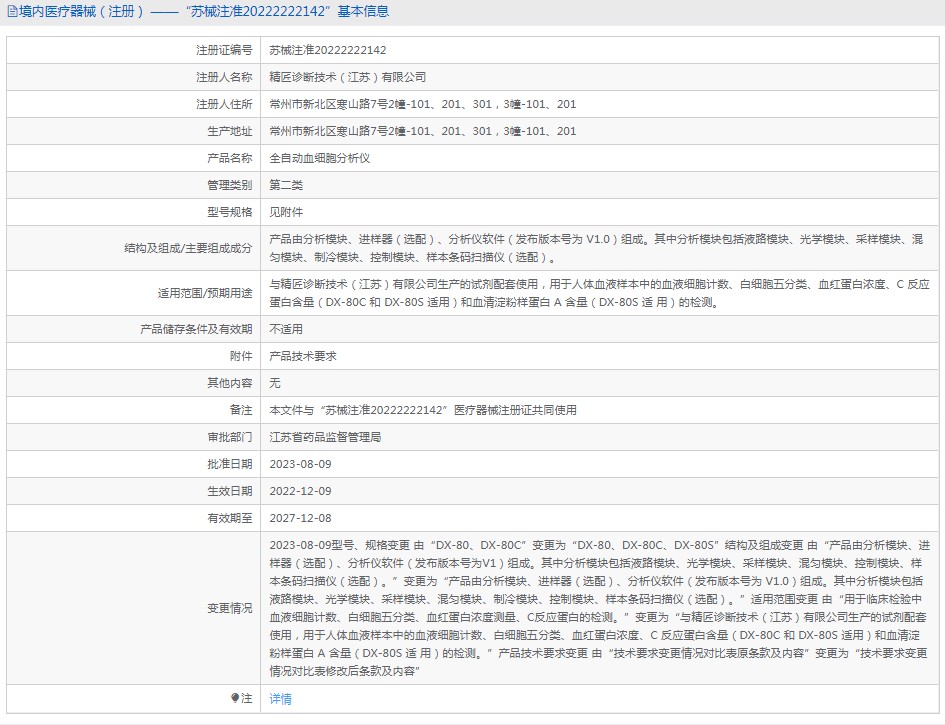This screenshot has height=725, width=945.
Task: Click the 江苏省药品监督管理局 value
Action: pyautogui.click(x=325, y=438)
